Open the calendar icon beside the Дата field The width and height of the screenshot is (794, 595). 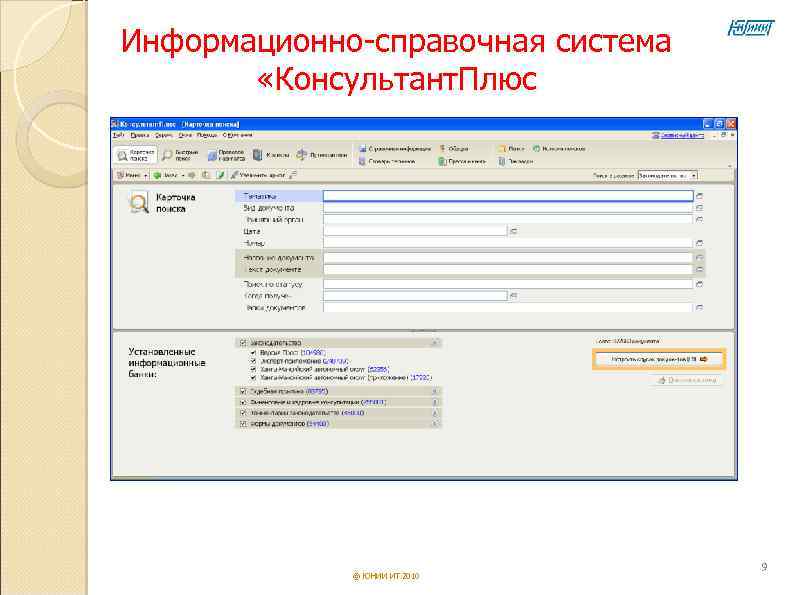coord(513,231)
